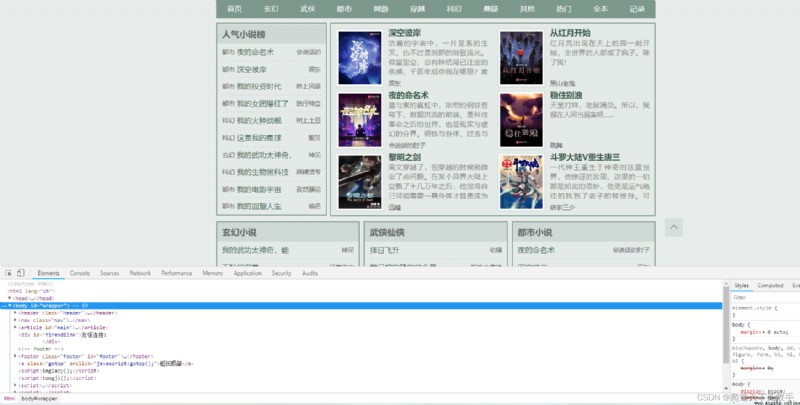Screen dimensions: 800x405
Task: Toggle the device toolbar icon in DevTools
Action: click(x=20, y=273)
